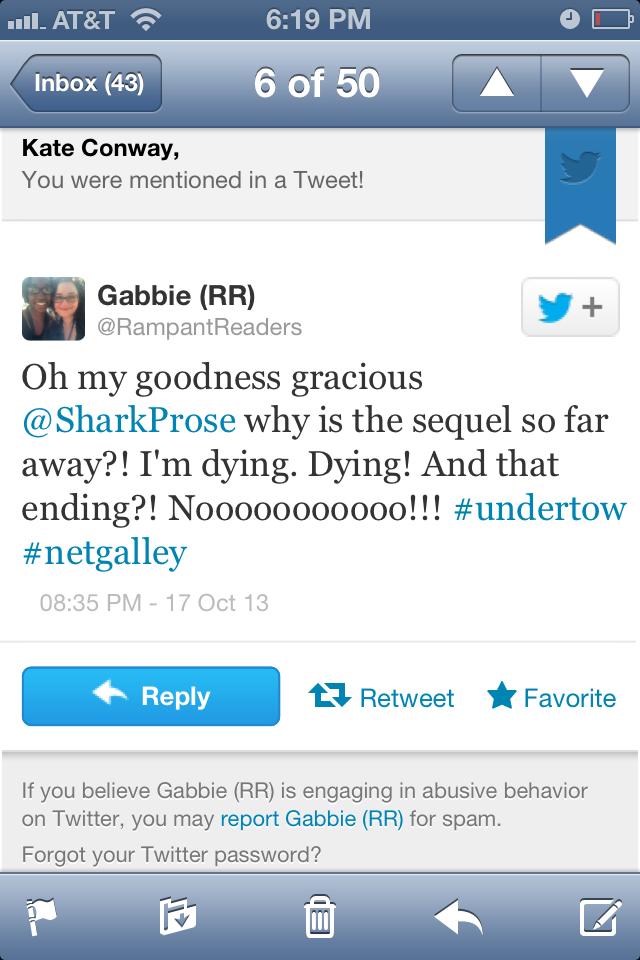Viewport: 640px width, 960px height.
Task: Return to Inbox (43)
Action: [87, 83]
